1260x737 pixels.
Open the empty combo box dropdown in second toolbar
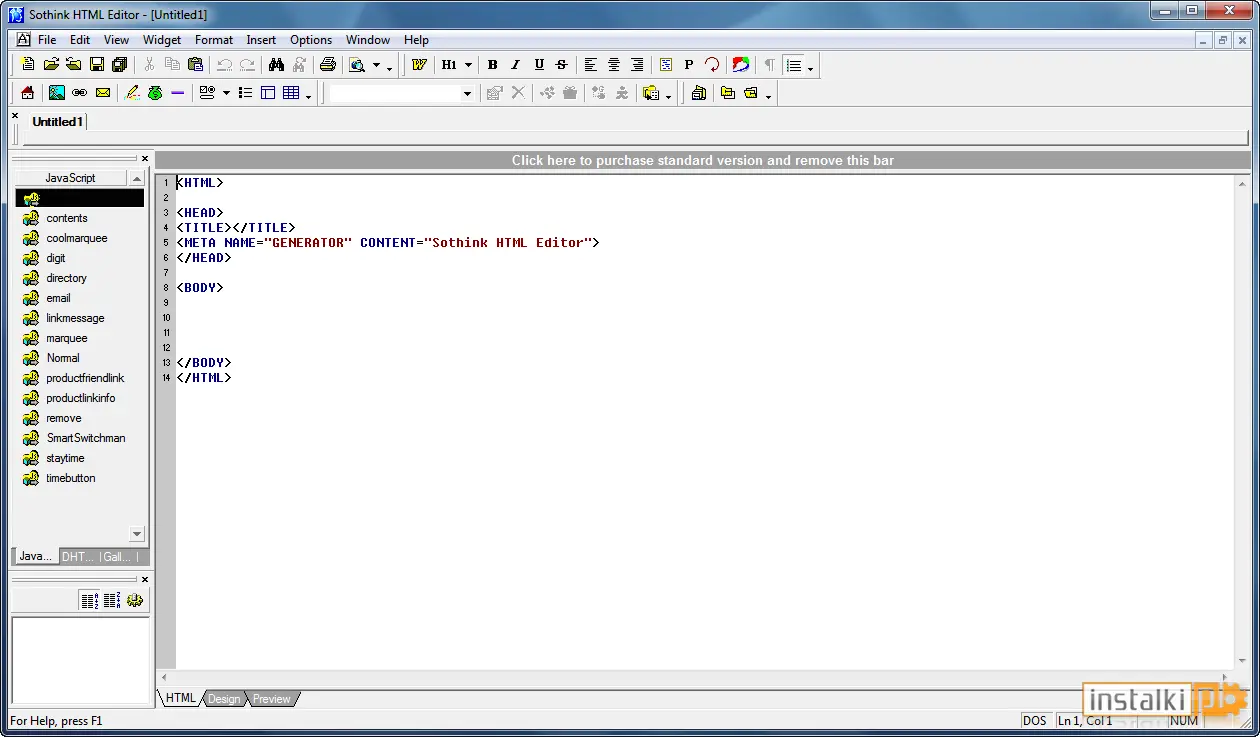coord(467,93)
